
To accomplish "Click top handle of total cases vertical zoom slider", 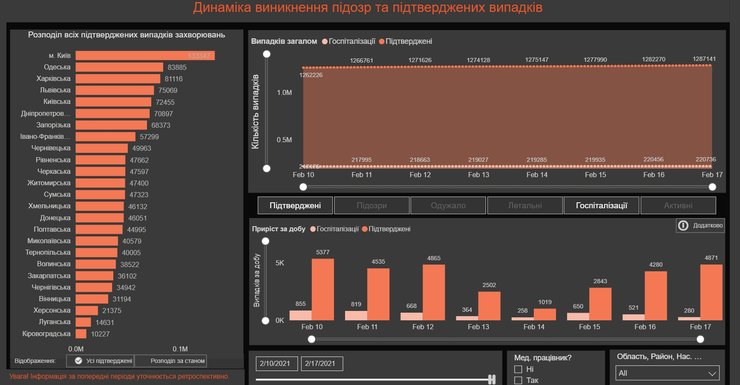I will [267, 54].
